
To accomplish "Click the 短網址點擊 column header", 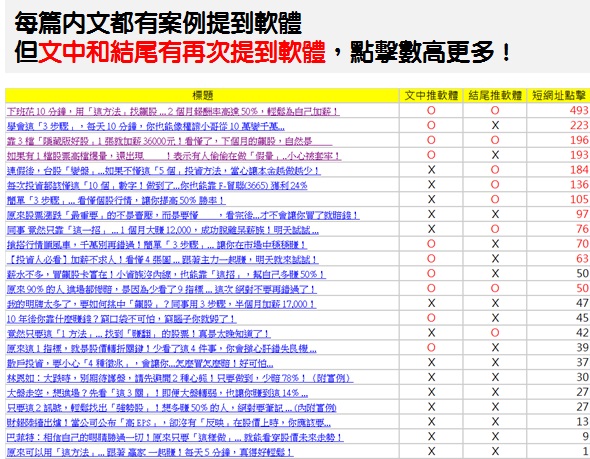I will click(x=558, y=96).
